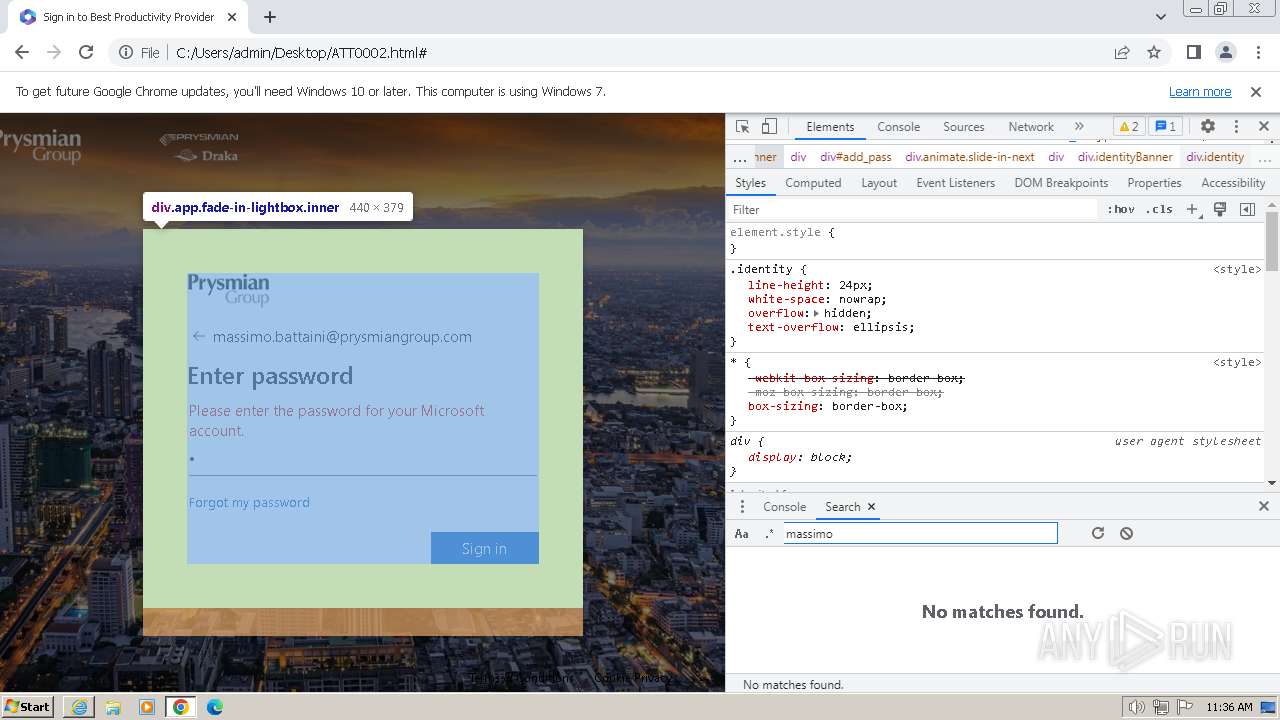Select div.animate.slide-in-next breadcrumb

[x=970, y=157]
